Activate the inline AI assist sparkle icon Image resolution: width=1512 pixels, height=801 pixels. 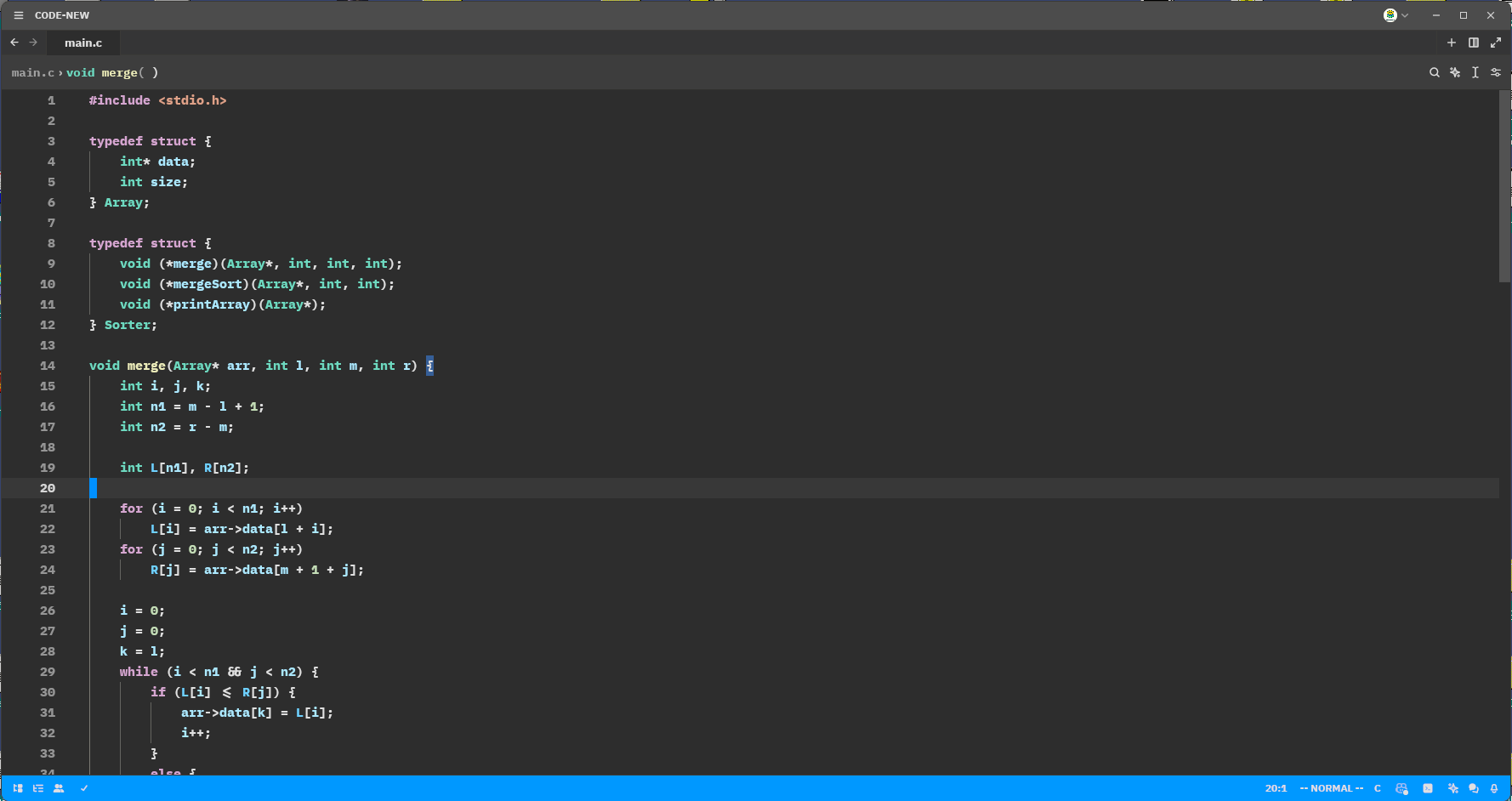tap(1455, 72)
